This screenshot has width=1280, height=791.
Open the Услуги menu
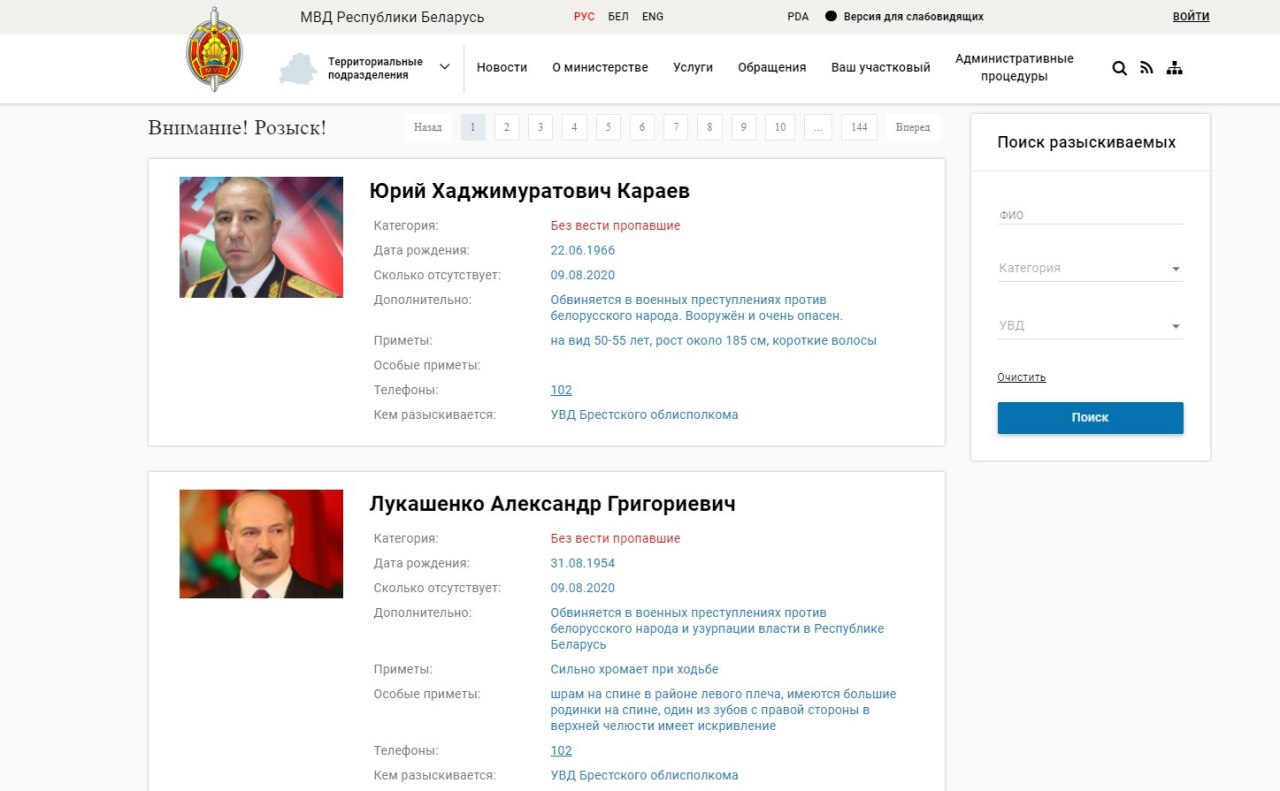693,67
